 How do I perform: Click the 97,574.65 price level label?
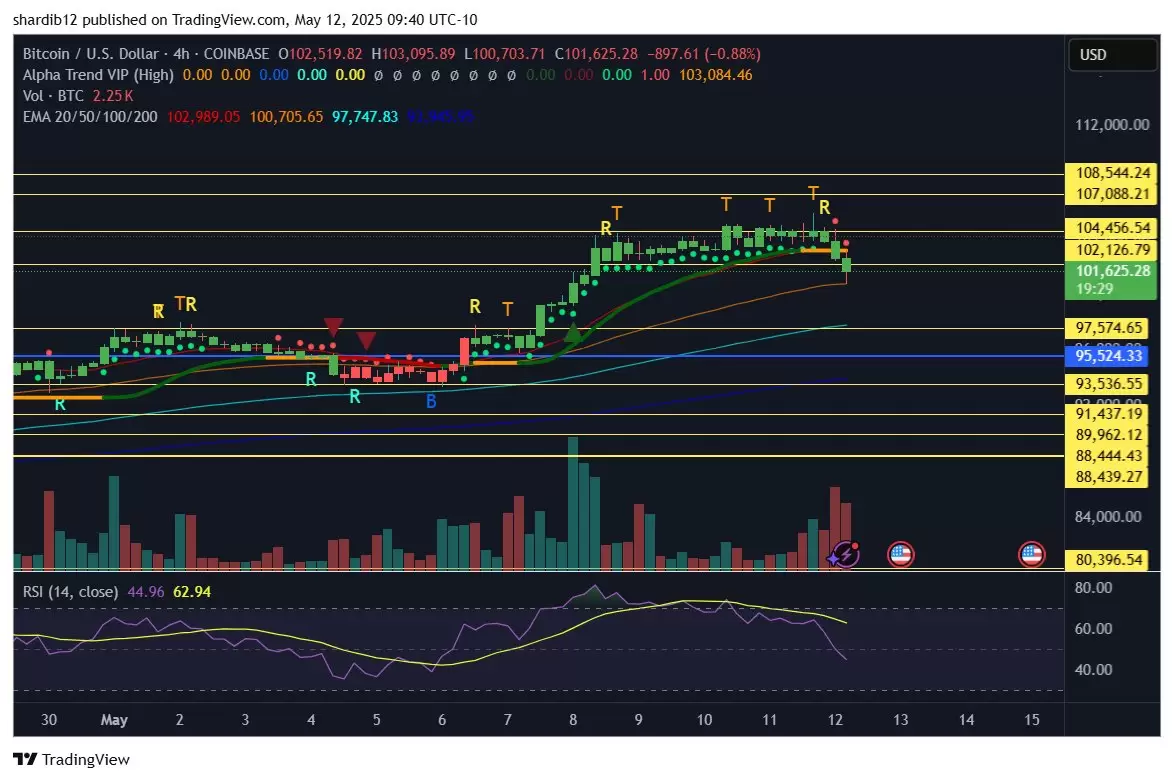point(1108,328)
